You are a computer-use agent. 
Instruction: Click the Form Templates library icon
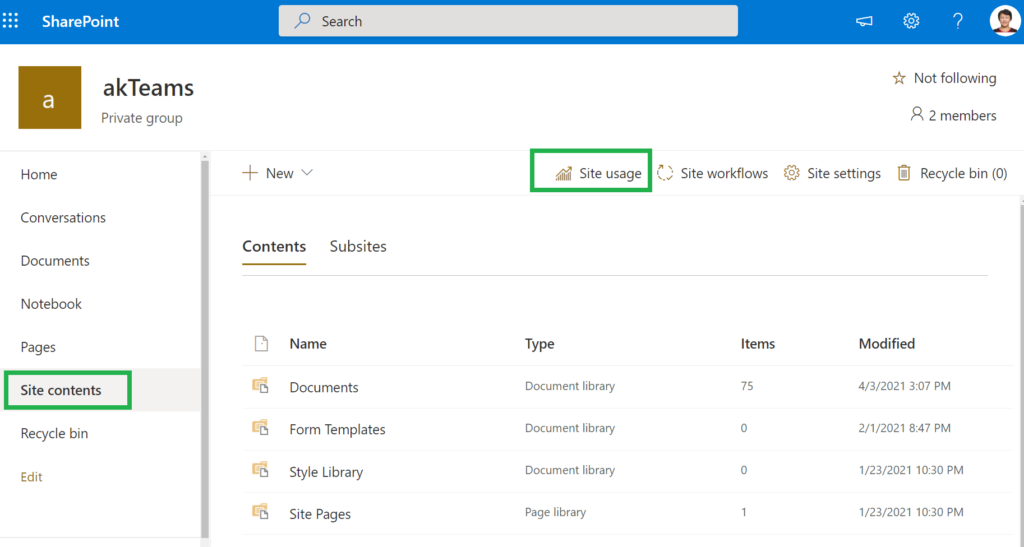[x=261, y=428]
